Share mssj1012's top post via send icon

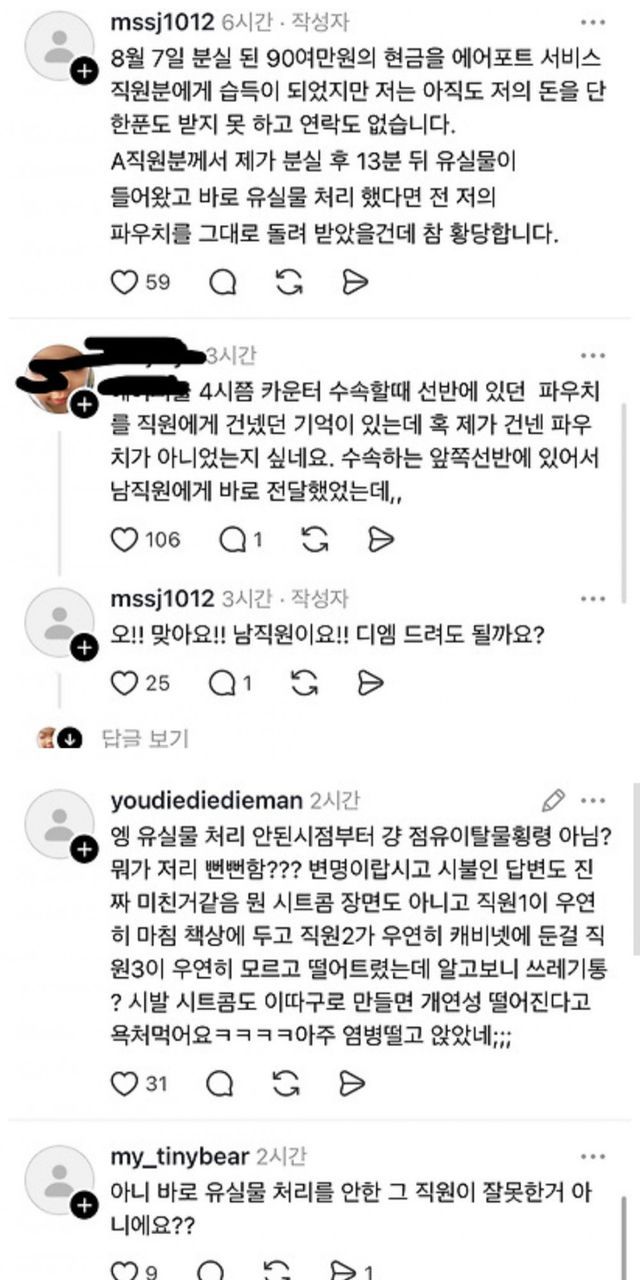pyautogui.click(x=355, y=283)
